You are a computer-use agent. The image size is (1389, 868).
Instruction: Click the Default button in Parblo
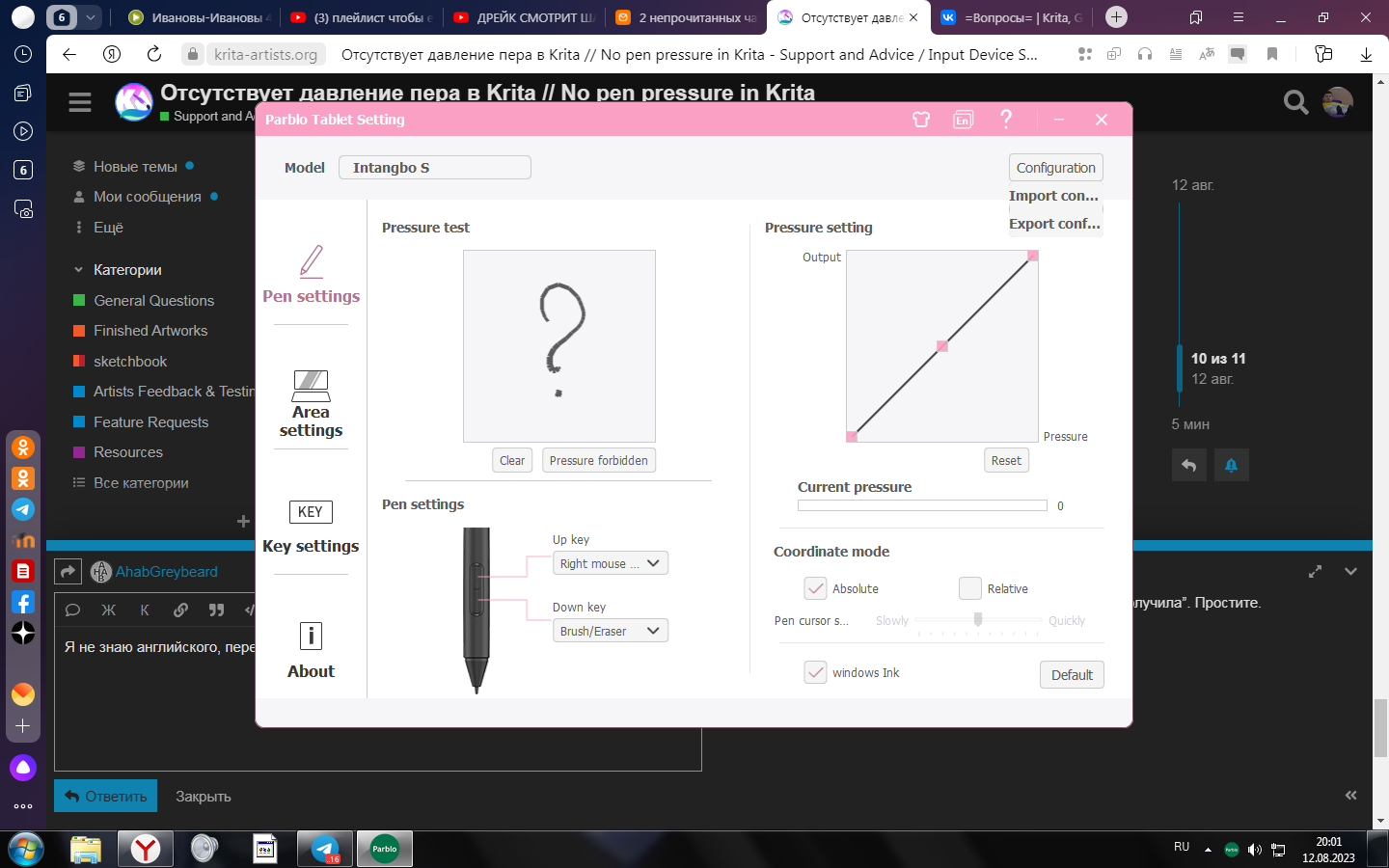pos(1072,674)
